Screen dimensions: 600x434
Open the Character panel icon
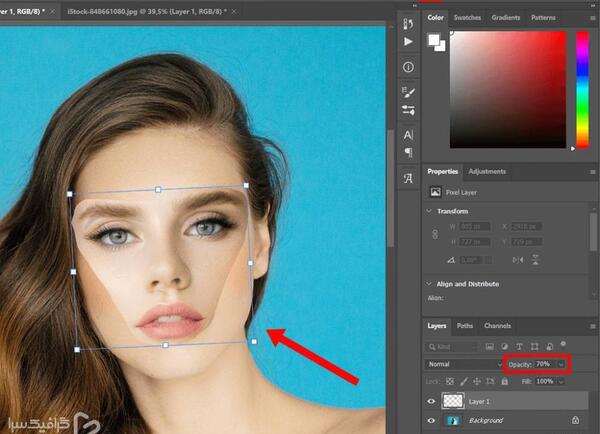click(408, 135)
